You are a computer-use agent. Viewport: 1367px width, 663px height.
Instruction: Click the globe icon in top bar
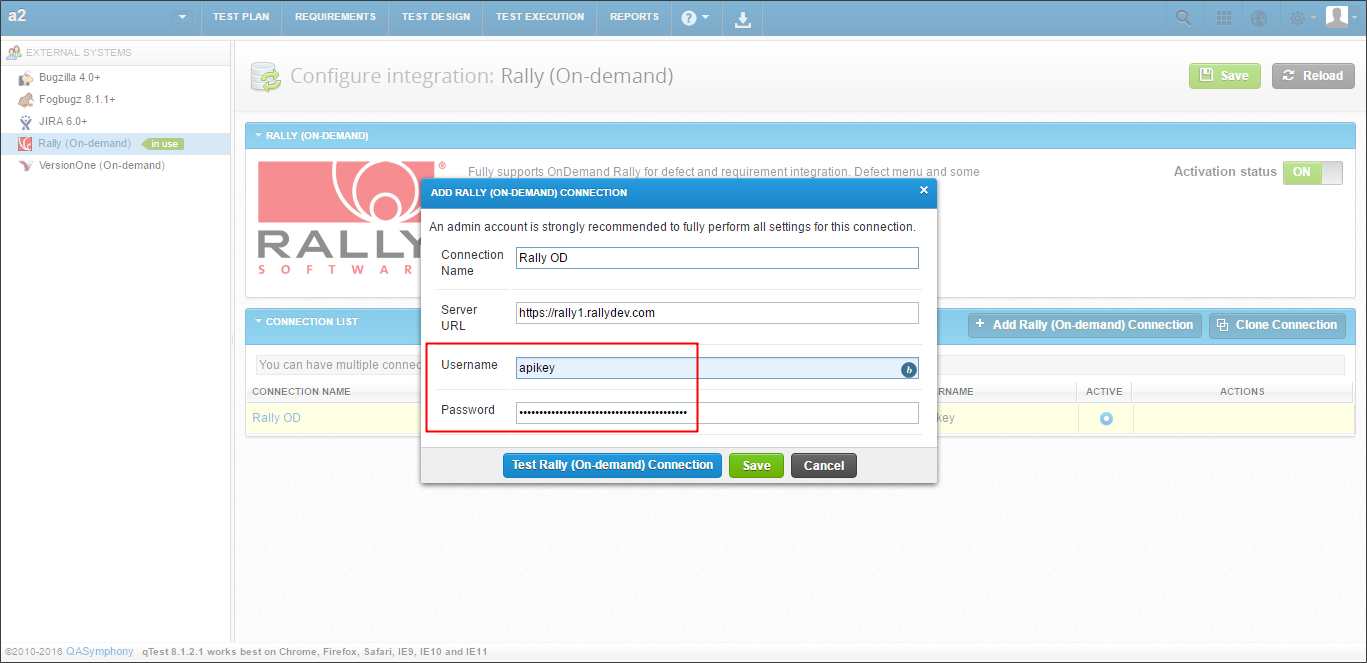click(1259, 18)
